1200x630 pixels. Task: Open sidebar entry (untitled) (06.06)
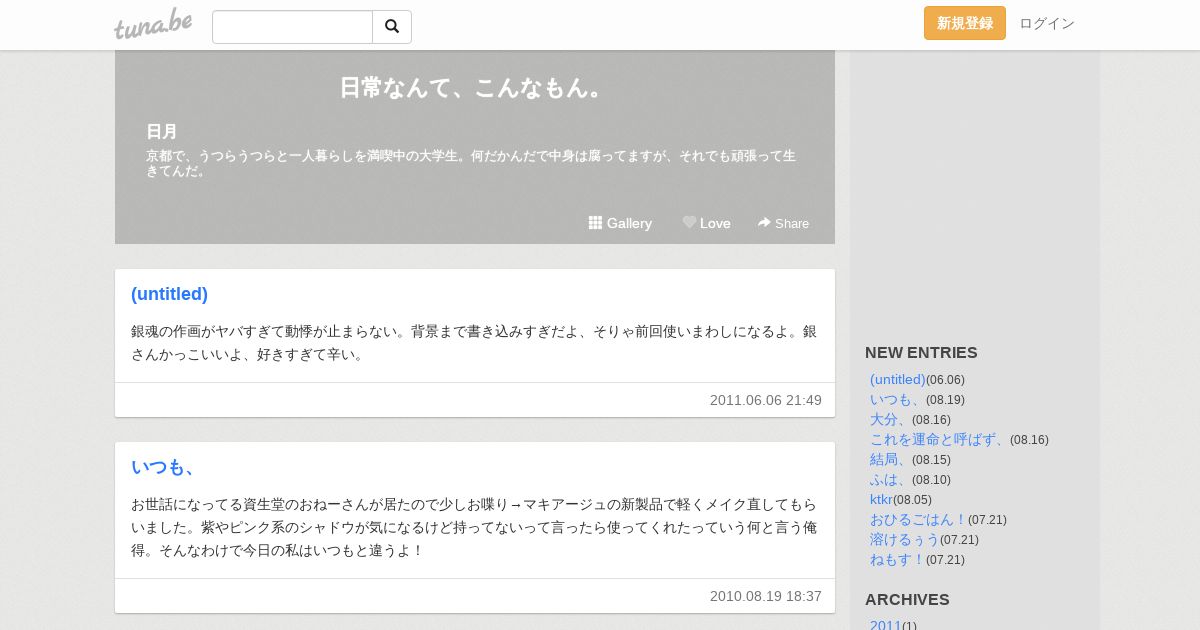pyautogui.click(x=898, y=380)
